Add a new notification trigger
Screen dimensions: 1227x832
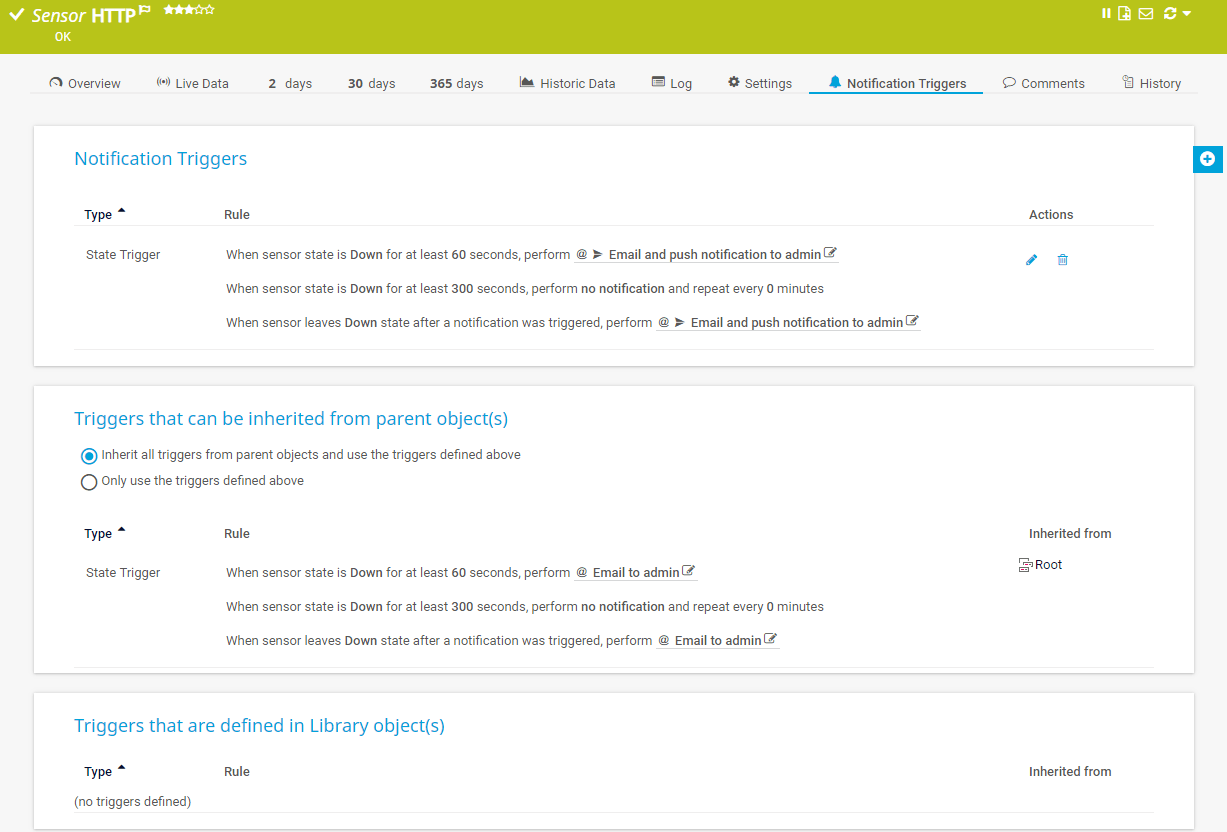(1207, 159)
